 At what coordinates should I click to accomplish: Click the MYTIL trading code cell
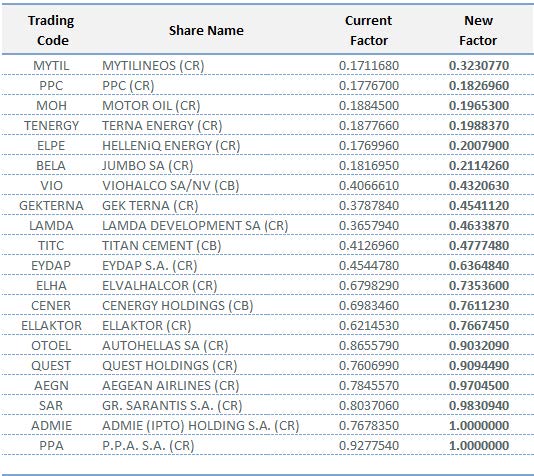[x=51, y=65]
